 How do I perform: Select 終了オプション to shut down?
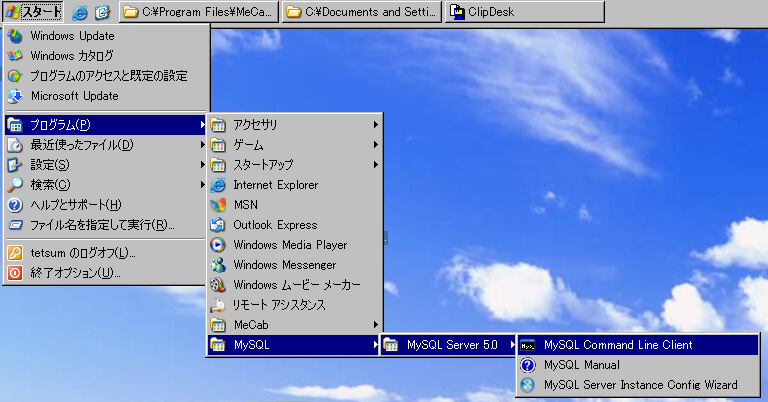(x=75, y=273)
